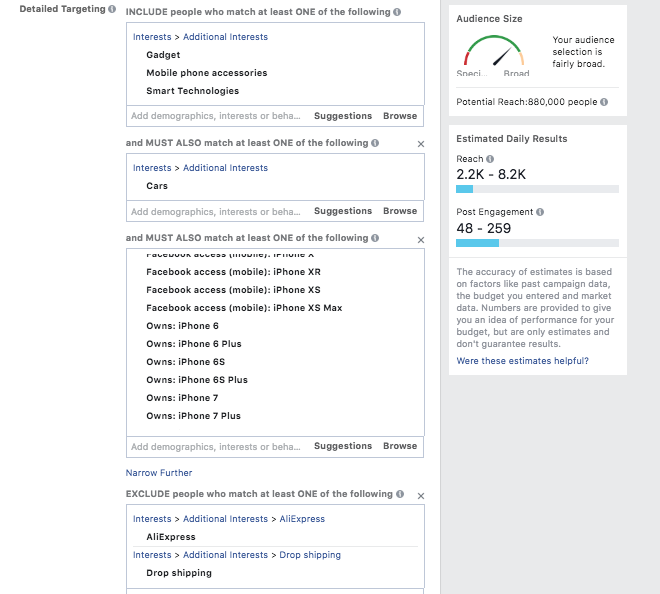The image size is (660, 594).
Task: Click the 48 - 259 post engagement value
Action: pos(484,228)
